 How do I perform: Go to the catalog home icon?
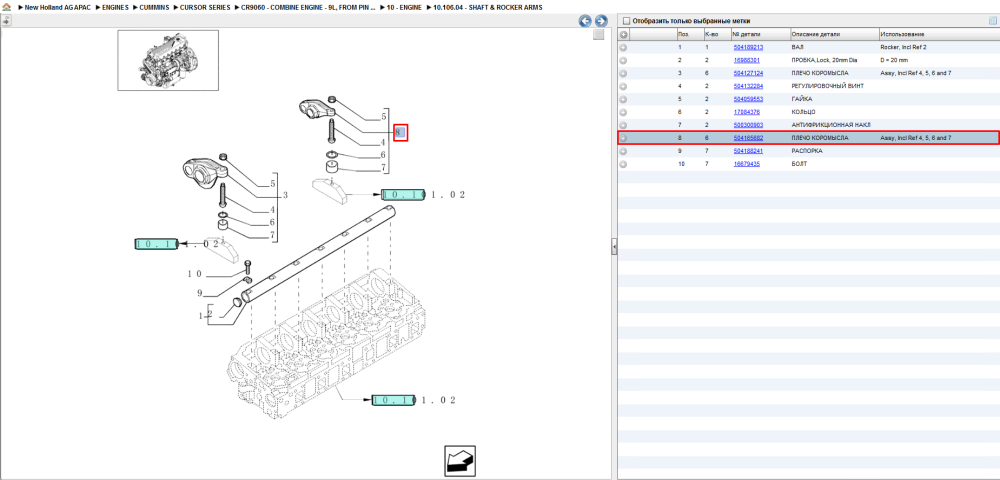tap(6, 7)
